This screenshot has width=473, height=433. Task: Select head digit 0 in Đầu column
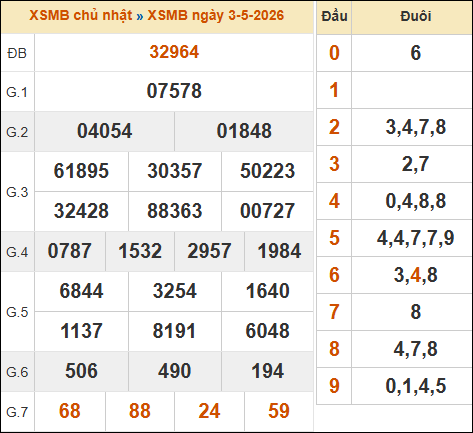tap(334, 53)
